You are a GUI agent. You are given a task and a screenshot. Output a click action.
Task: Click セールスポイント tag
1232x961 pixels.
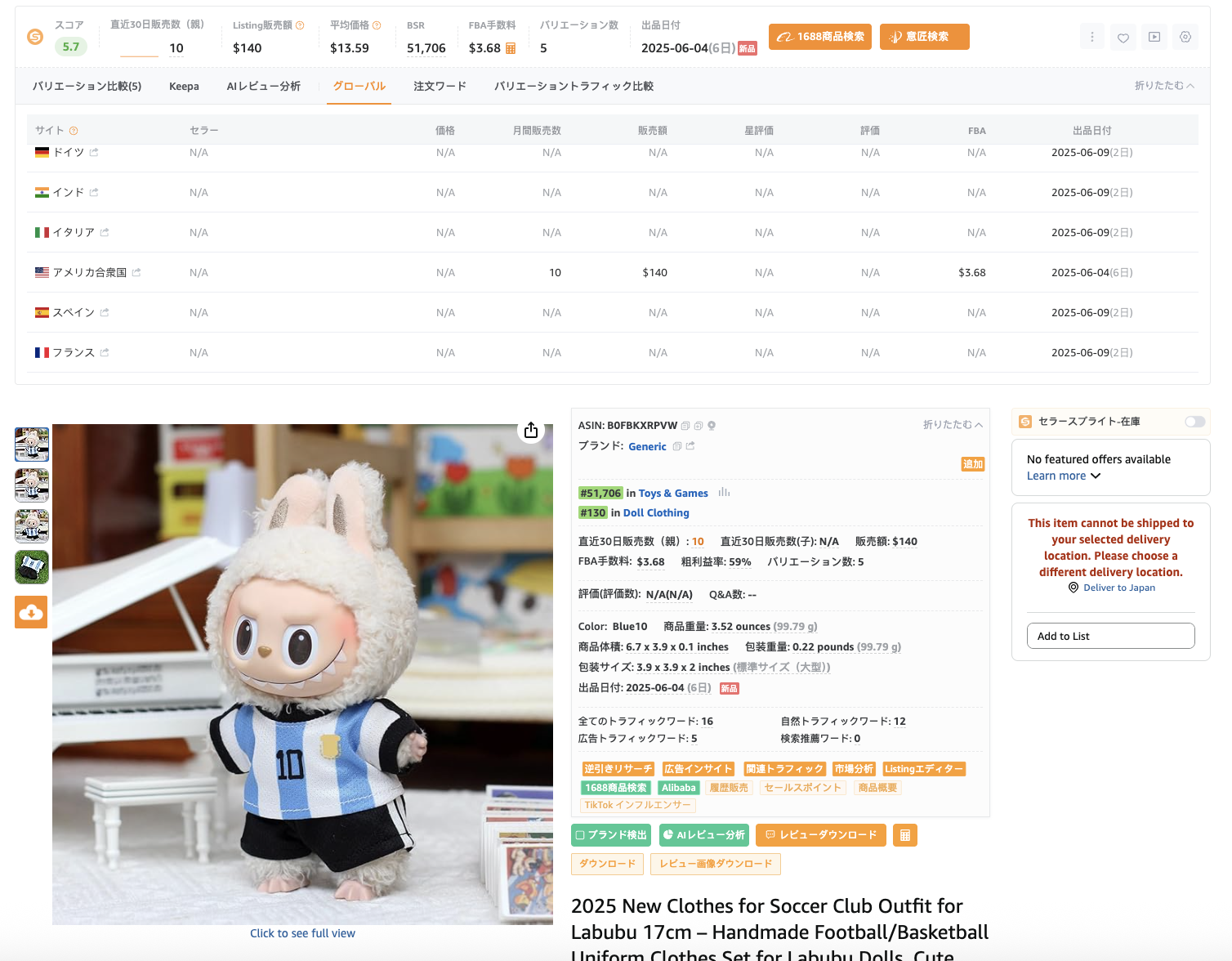pos(802,788)
